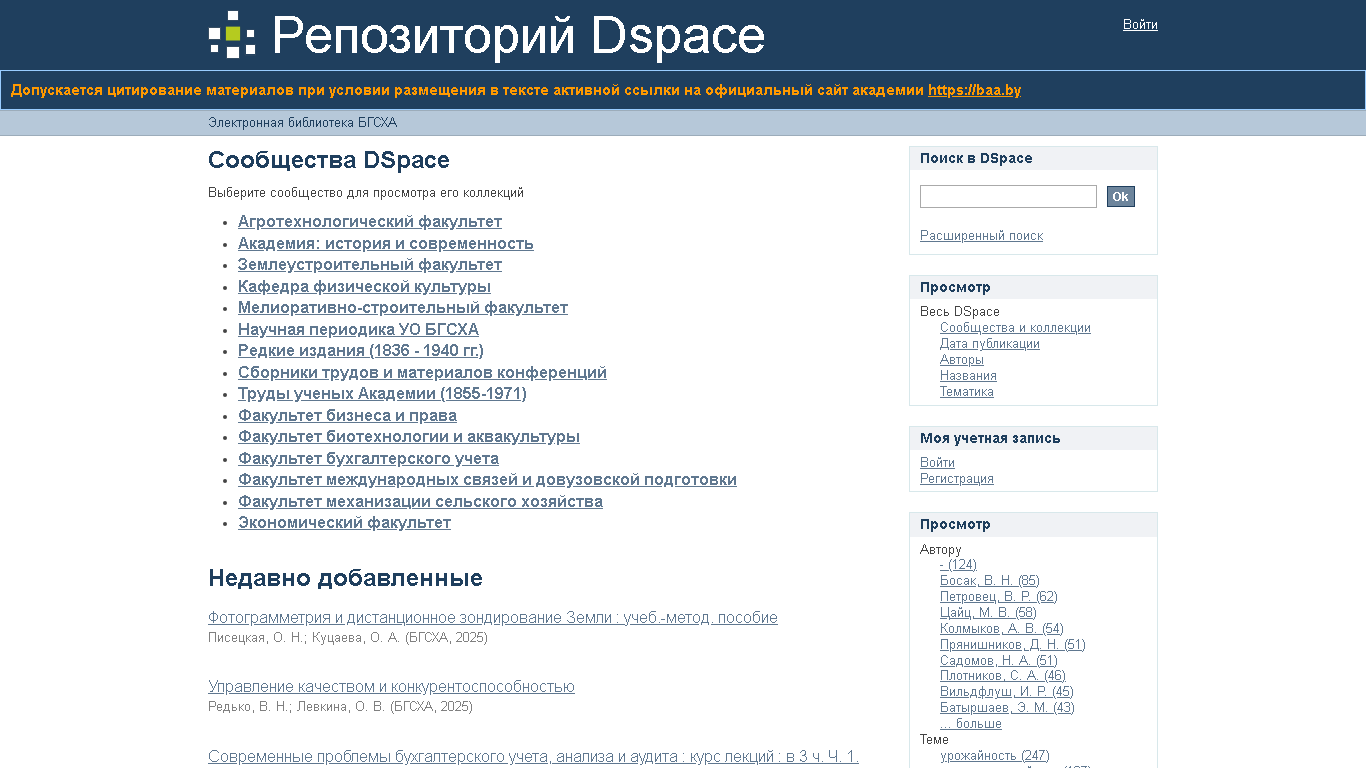Open Кафедра физической культуры community
1366x768 pixels.
(x=364, y=287)
